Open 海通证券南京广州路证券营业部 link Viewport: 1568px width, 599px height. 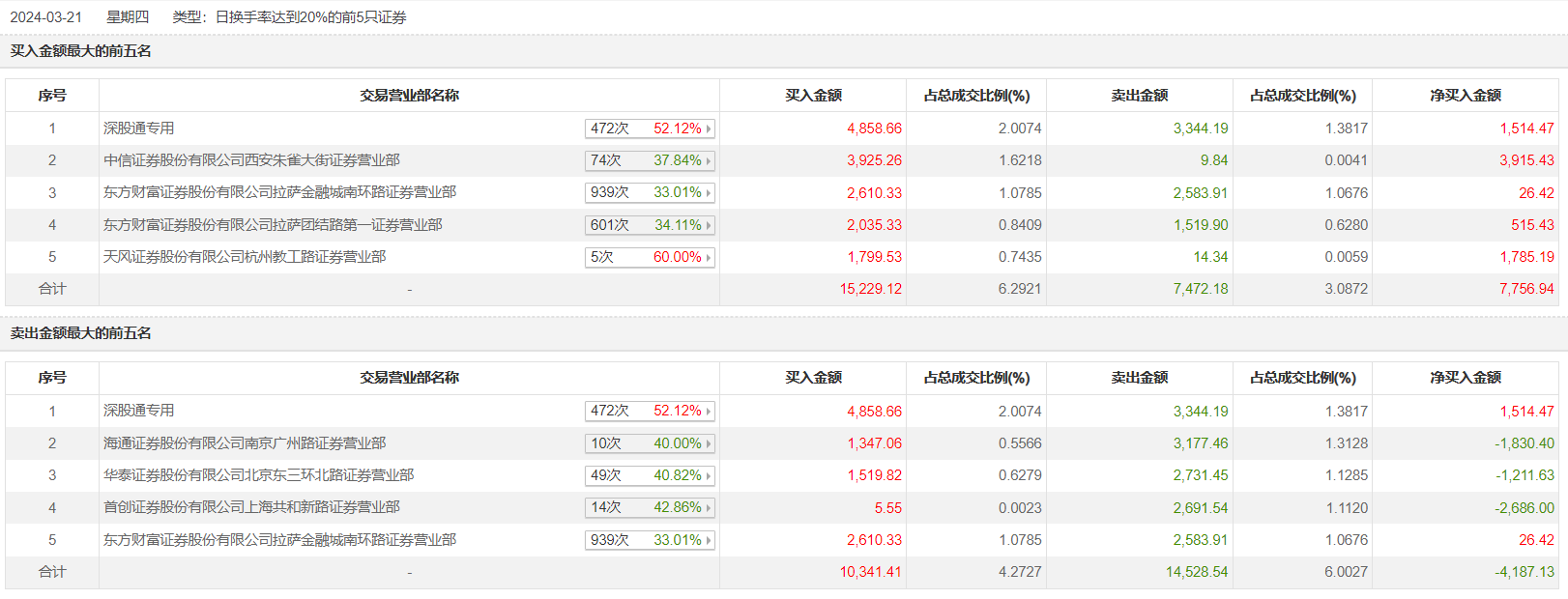[245, 443]
